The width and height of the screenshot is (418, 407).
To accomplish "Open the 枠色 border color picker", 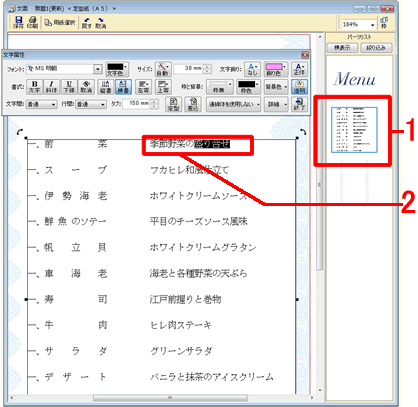I will point(248,87).
